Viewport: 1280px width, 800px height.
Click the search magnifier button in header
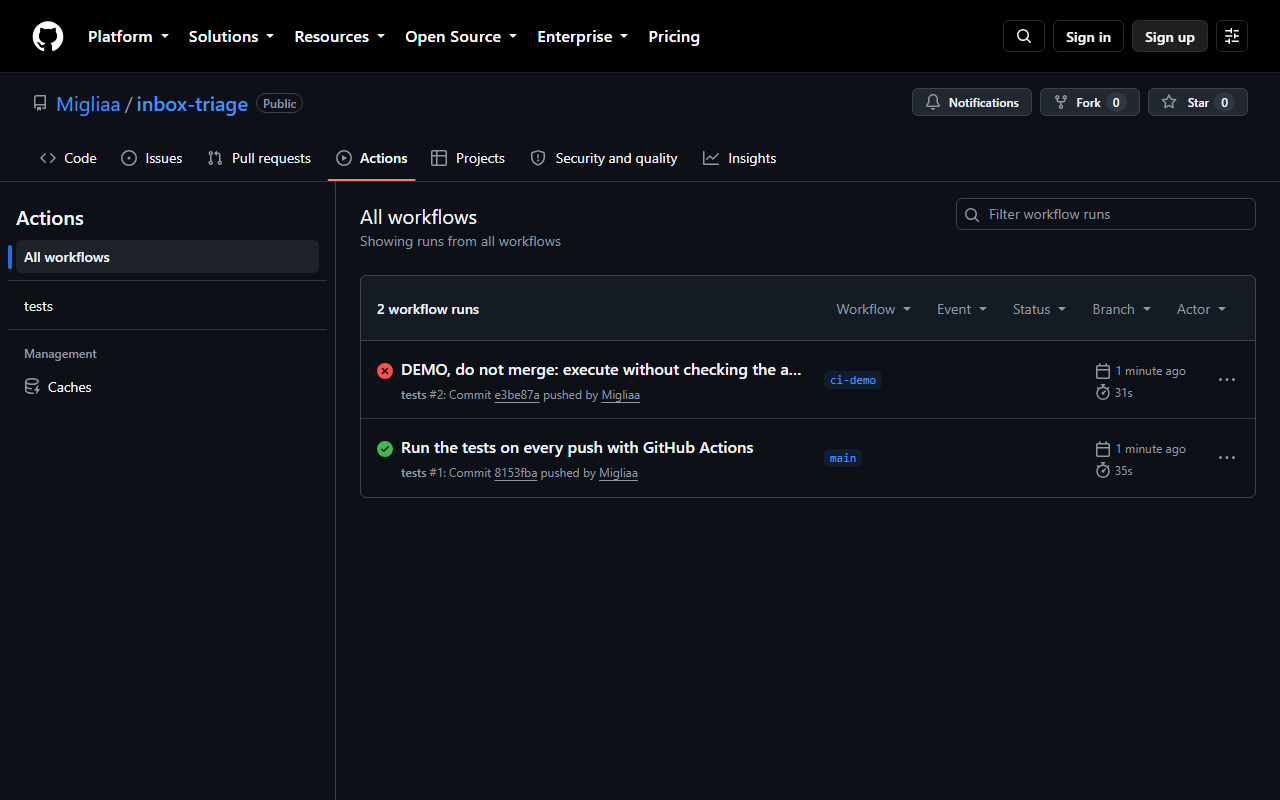coord(1024,36)
